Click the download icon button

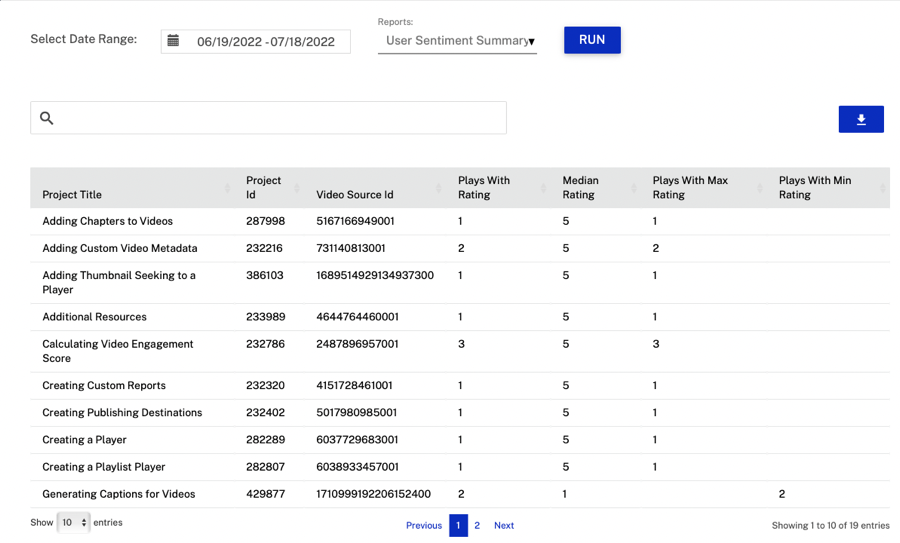861,119
